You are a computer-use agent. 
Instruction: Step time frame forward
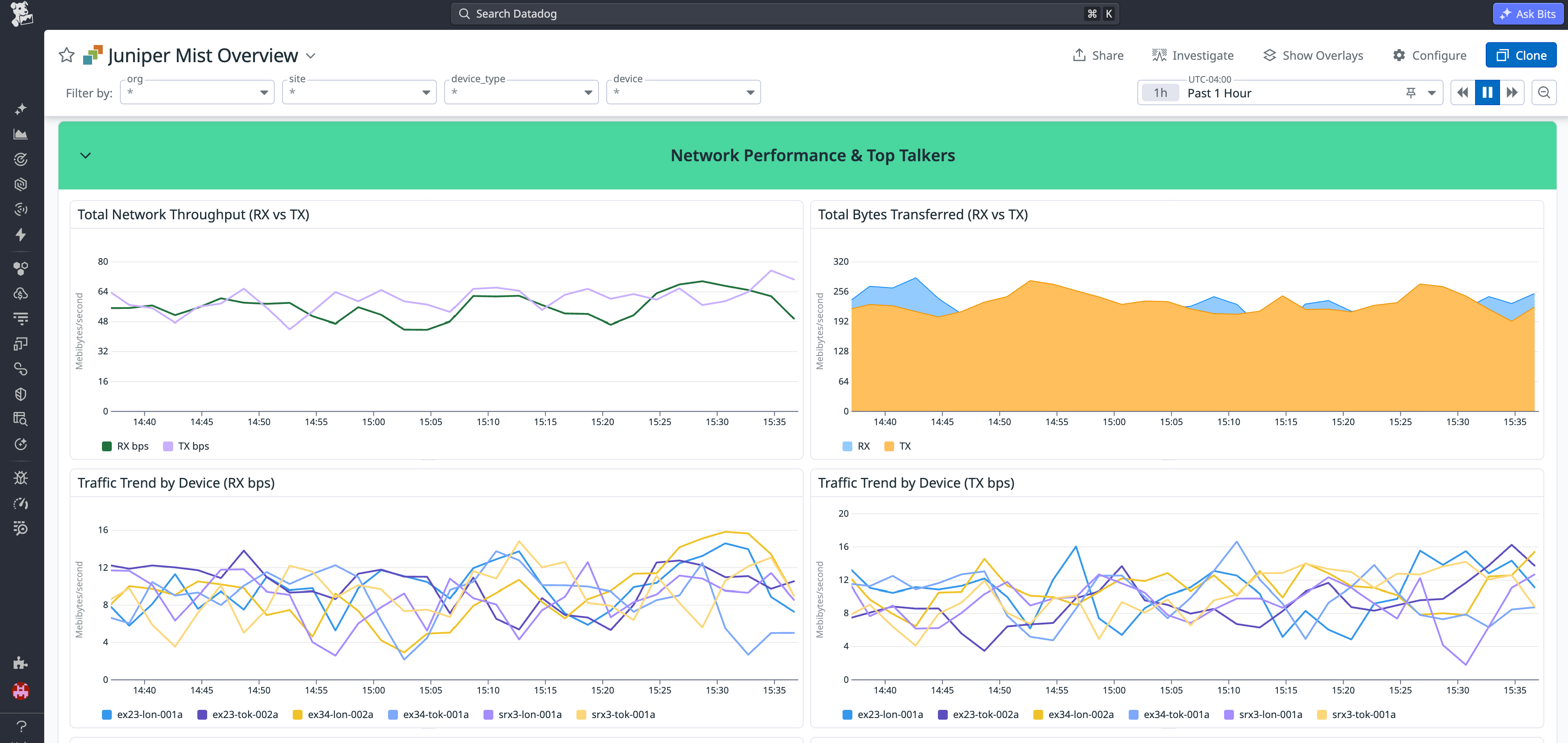1512,92
